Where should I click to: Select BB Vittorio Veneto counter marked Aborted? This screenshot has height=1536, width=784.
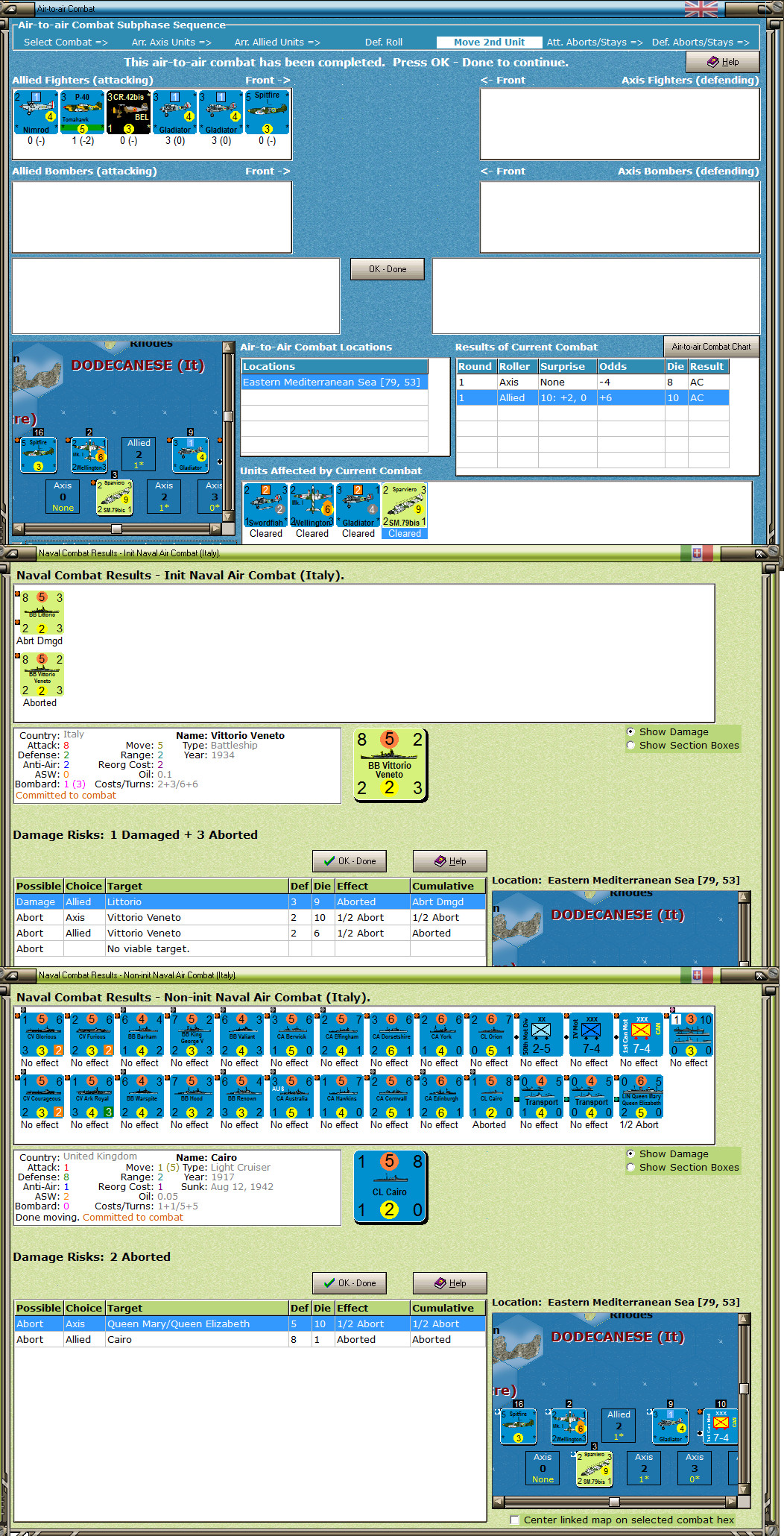click(x=42, y=675)
